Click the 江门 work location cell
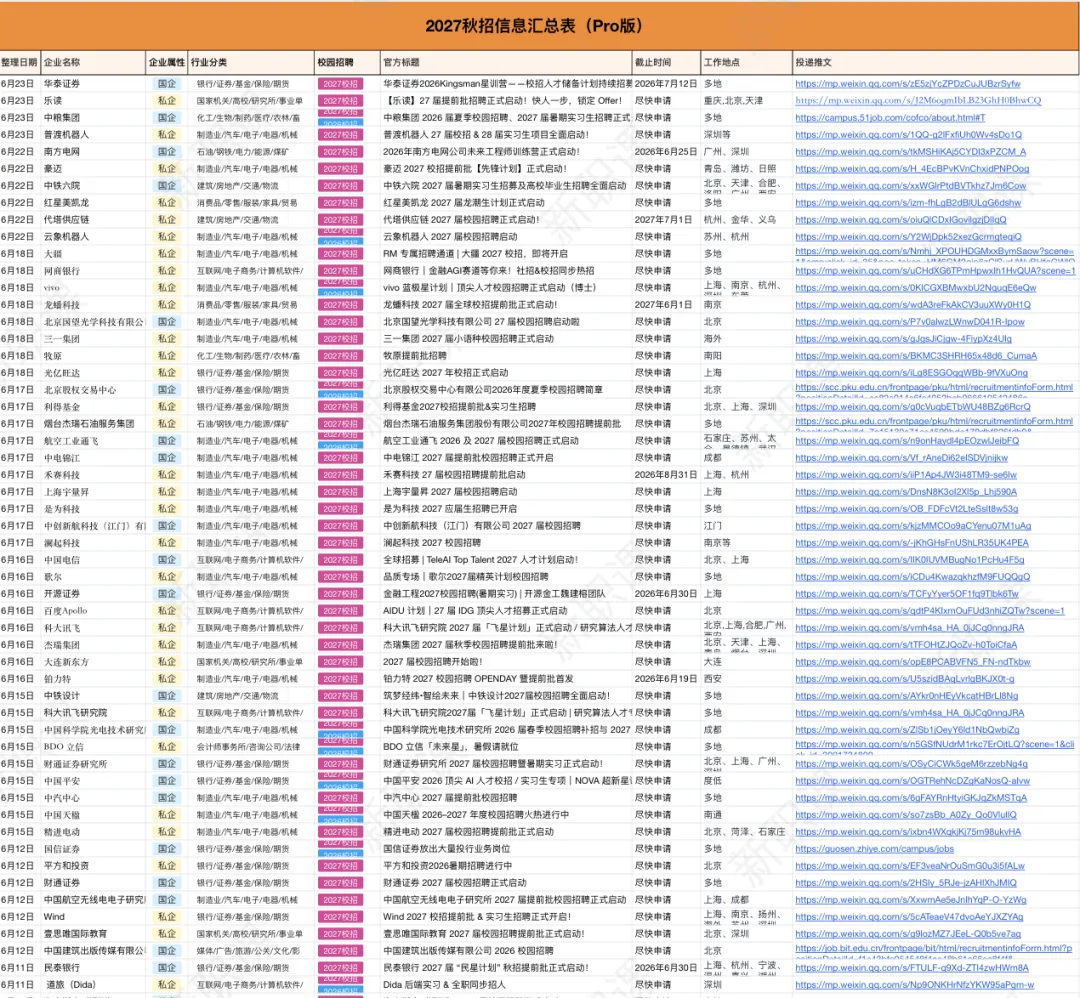1080x998 pixels. [x=713, y=526]
